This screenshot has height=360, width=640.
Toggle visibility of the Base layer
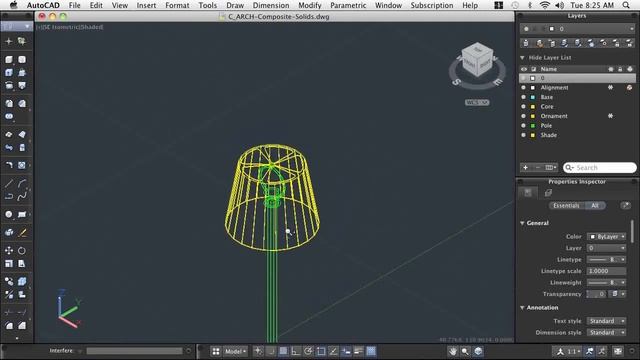[523, 97]
